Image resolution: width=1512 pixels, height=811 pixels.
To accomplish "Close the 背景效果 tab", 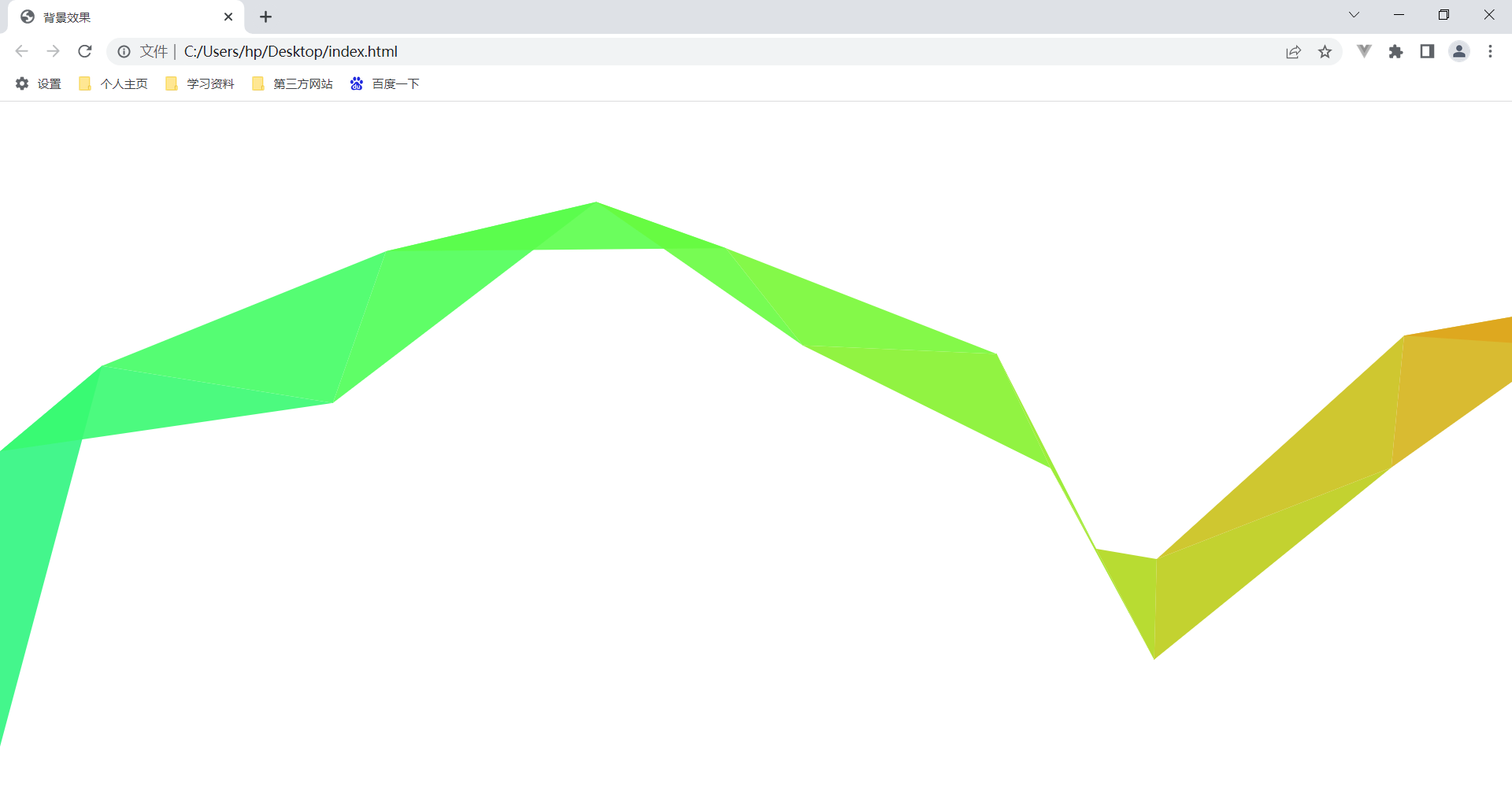I will (x=228, y=17).
